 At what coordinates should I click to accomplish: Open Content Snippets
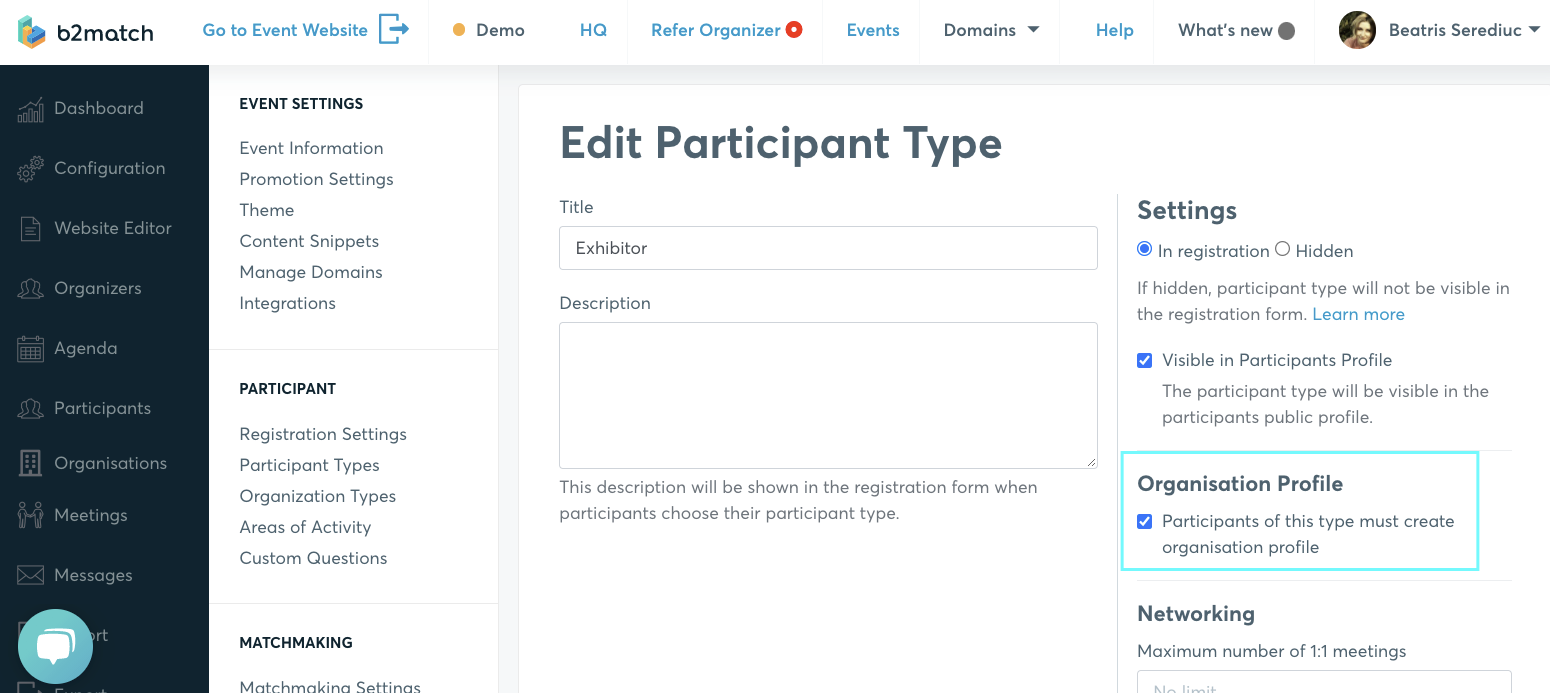click(x=309, y=241)
